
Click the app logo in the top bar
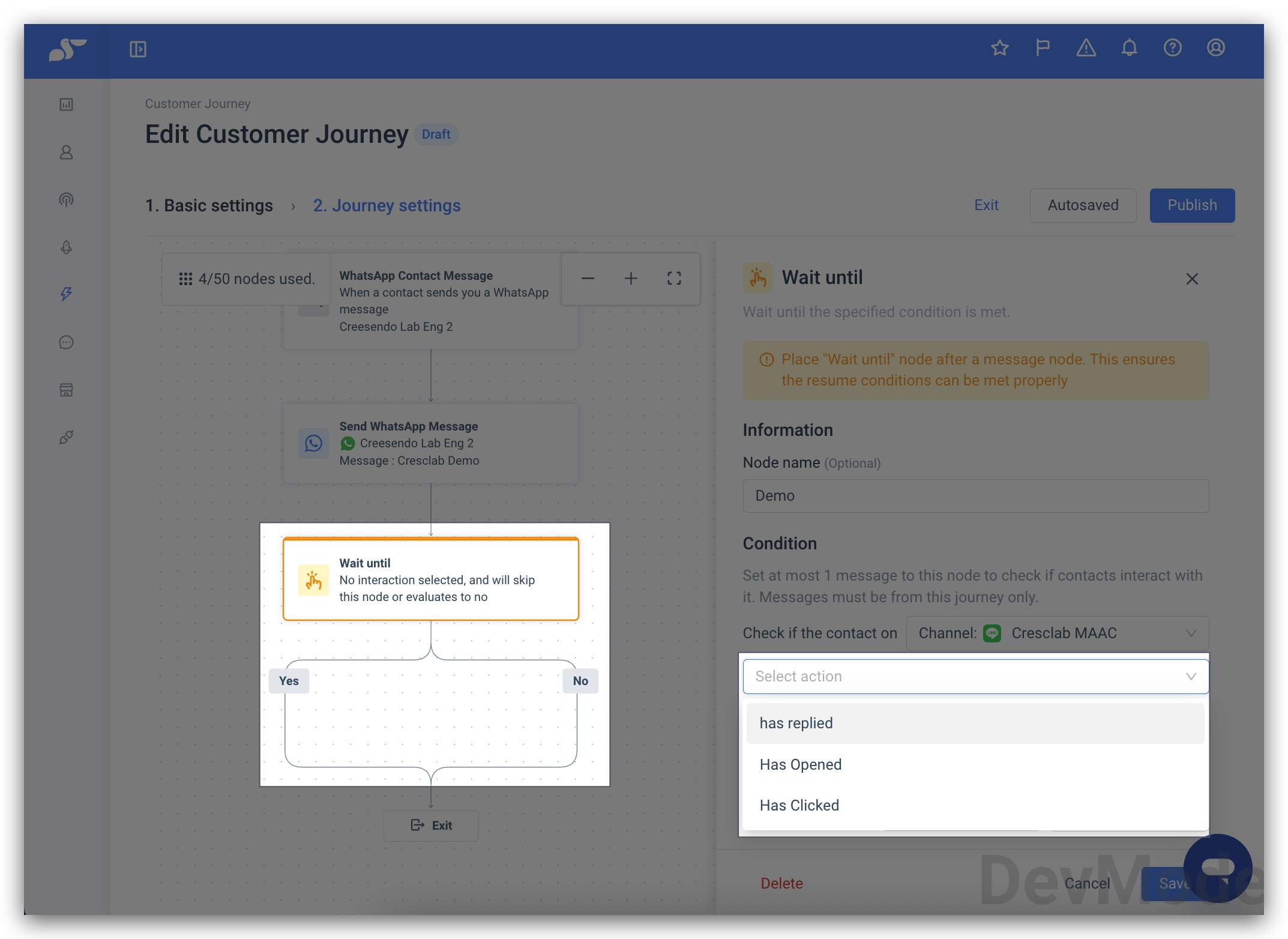[x=67, y=49]
